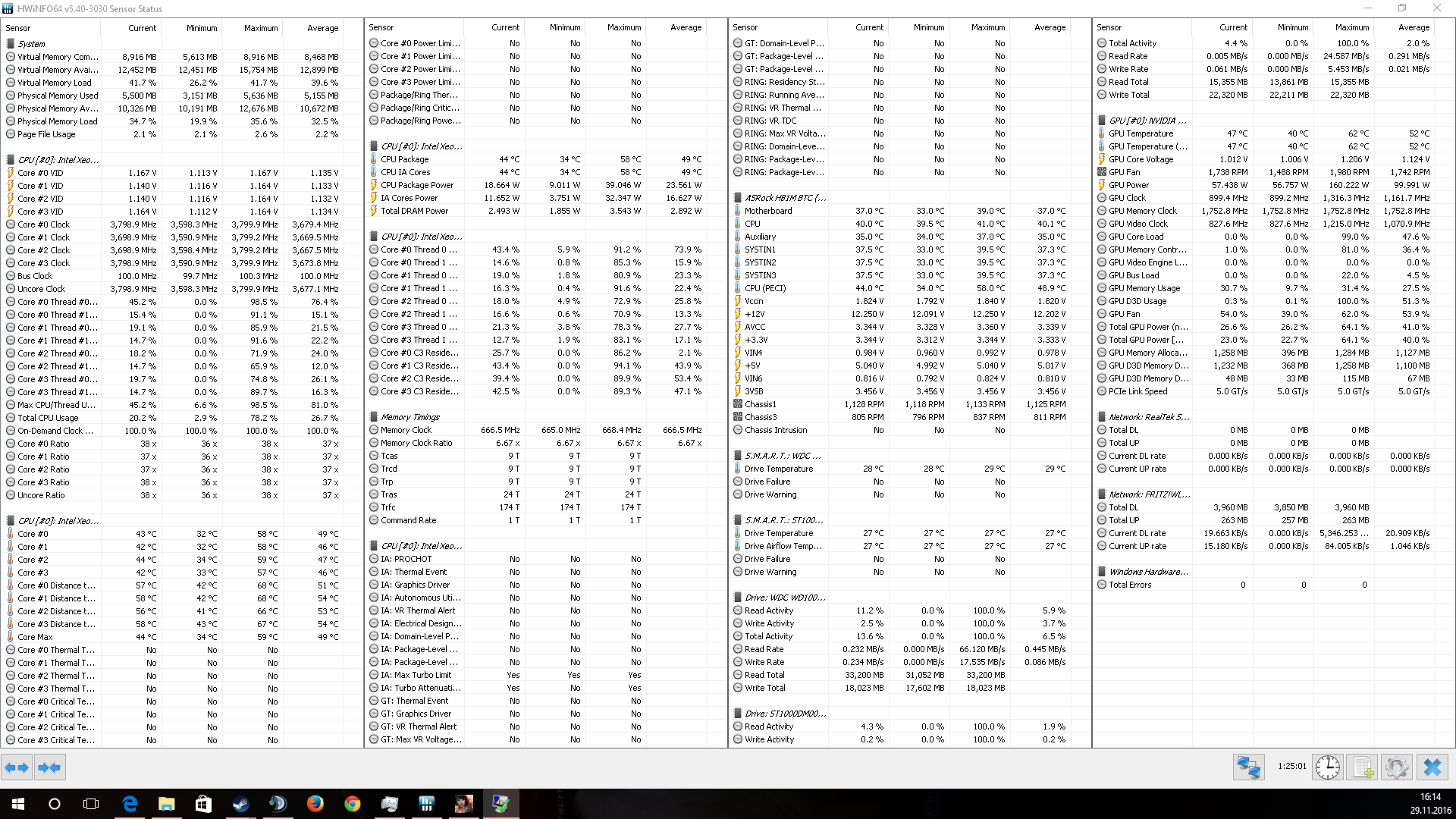This screenshot has width=1456, height=819.
Task: Click the shrink columns arrows button
Action: click(x=49, y=767)
